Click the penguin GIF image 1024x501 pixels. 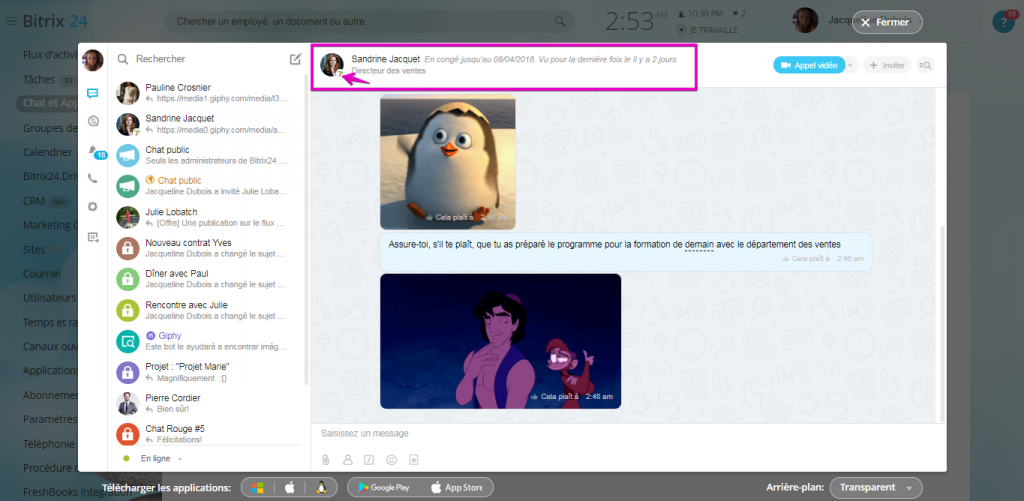tap(447, 161)
